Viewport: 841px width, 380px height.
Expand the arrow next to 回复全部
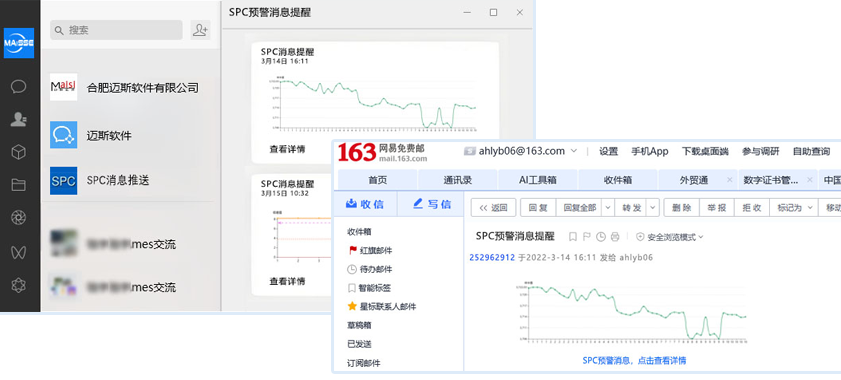[608, 208]
